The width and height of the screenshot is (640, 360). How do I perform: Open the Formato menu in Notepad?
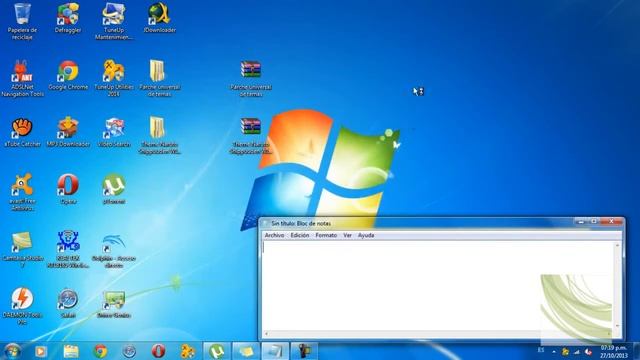click(326, 235)
